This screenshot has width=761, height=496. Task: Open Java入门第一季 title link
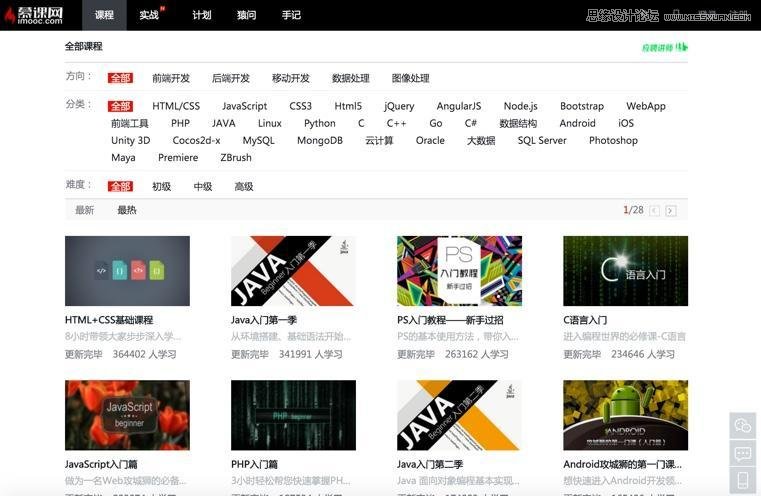tap(264, 320)
